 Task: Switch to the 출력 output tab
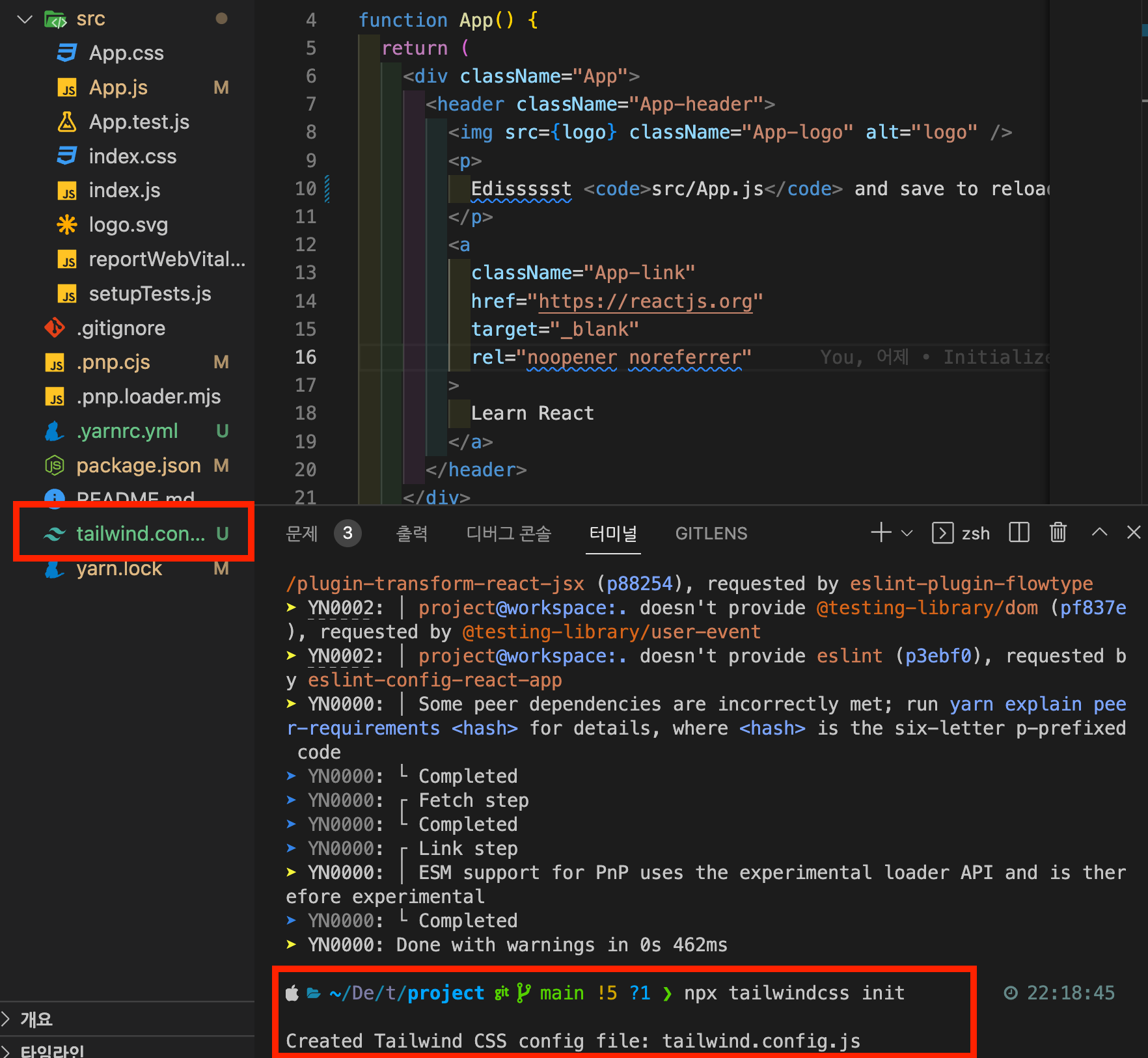pyautogui.click(x=412, y=534)
